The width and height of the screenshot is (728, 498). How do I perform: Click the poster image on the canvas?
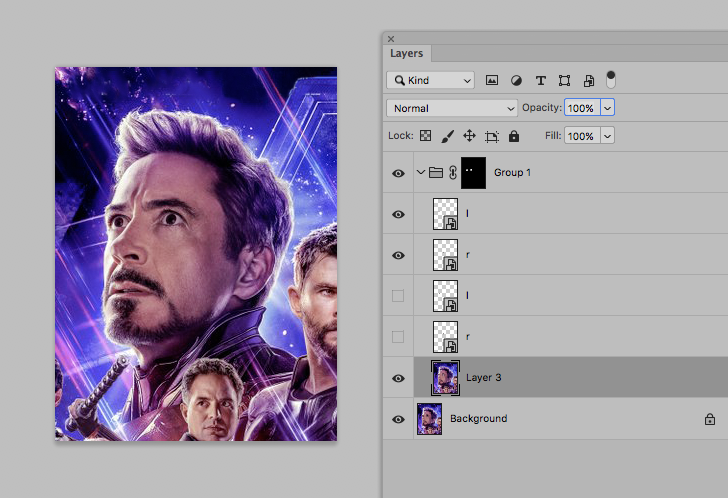pyautogui.click(x=196, y=254)
